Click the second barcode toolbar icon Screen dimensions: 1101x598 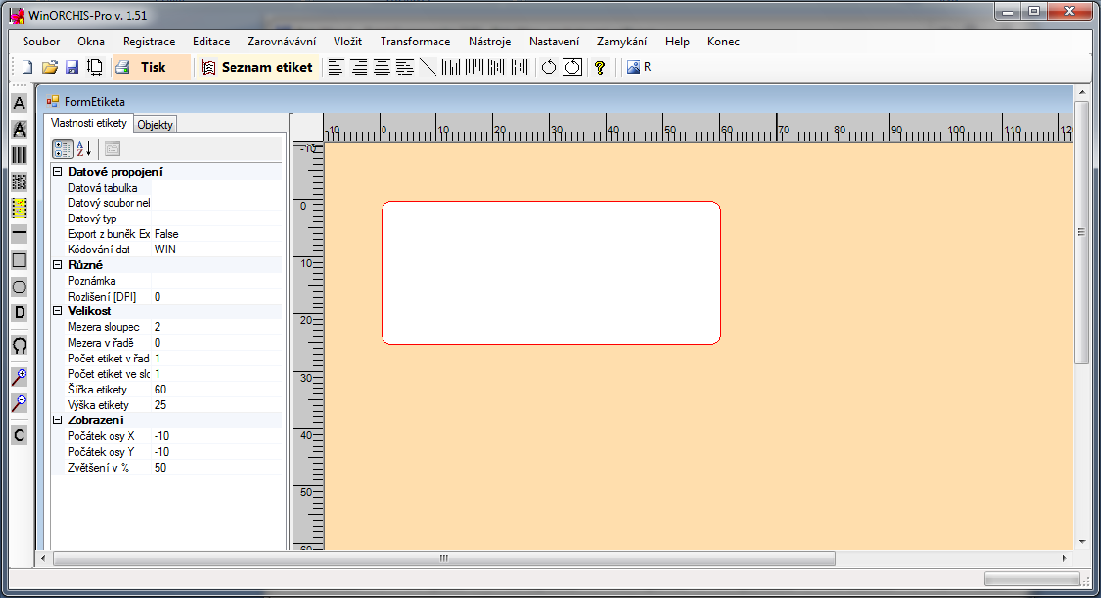tap(474, 67)
